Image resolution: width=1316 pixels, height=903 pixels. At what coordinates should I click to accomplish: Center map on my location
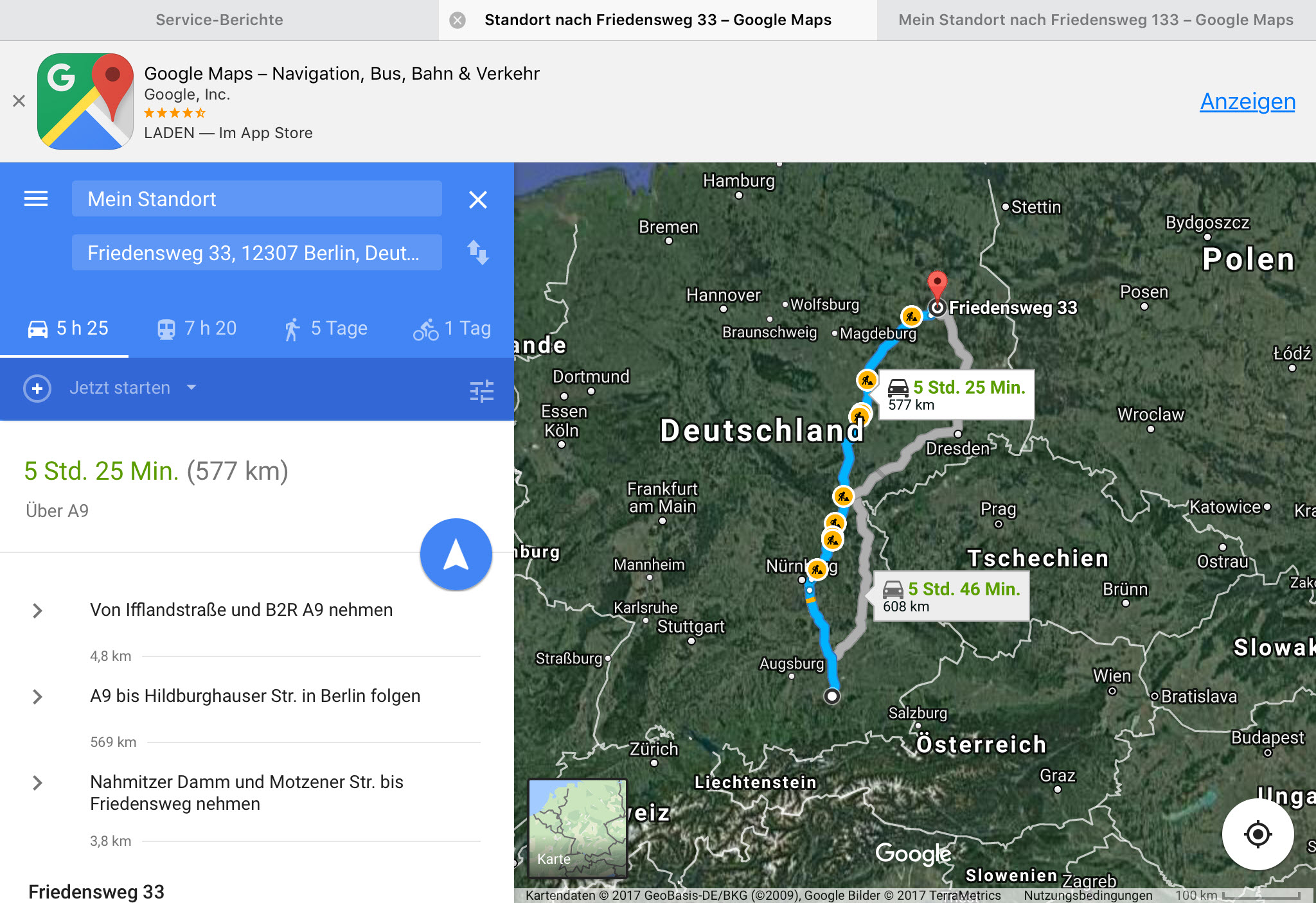point(1258,834)
